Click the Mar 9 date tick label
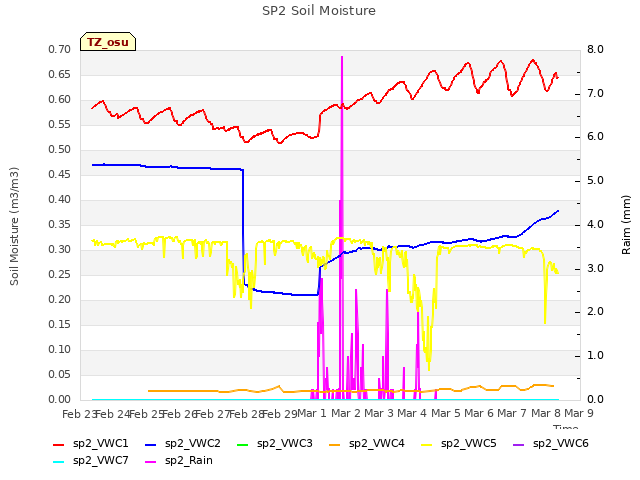Viewport: 640px width, 480px height. coord(579,413)
